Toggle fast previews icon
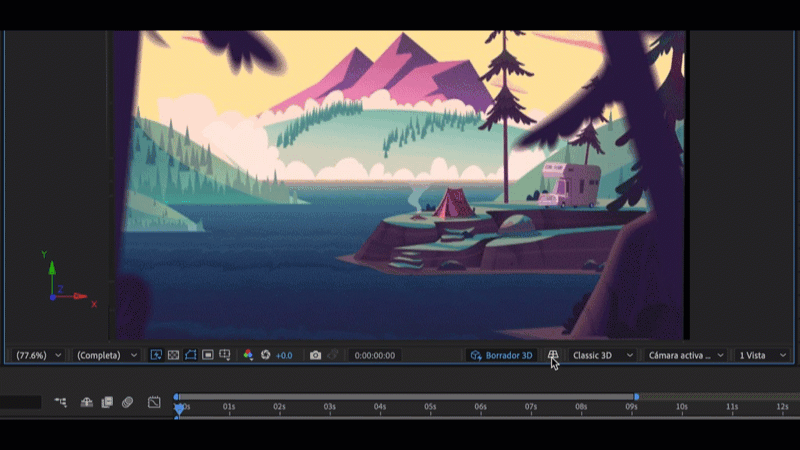Image resolution: width=800 pixels, height=450 pixels. click(x=156, y=355)
